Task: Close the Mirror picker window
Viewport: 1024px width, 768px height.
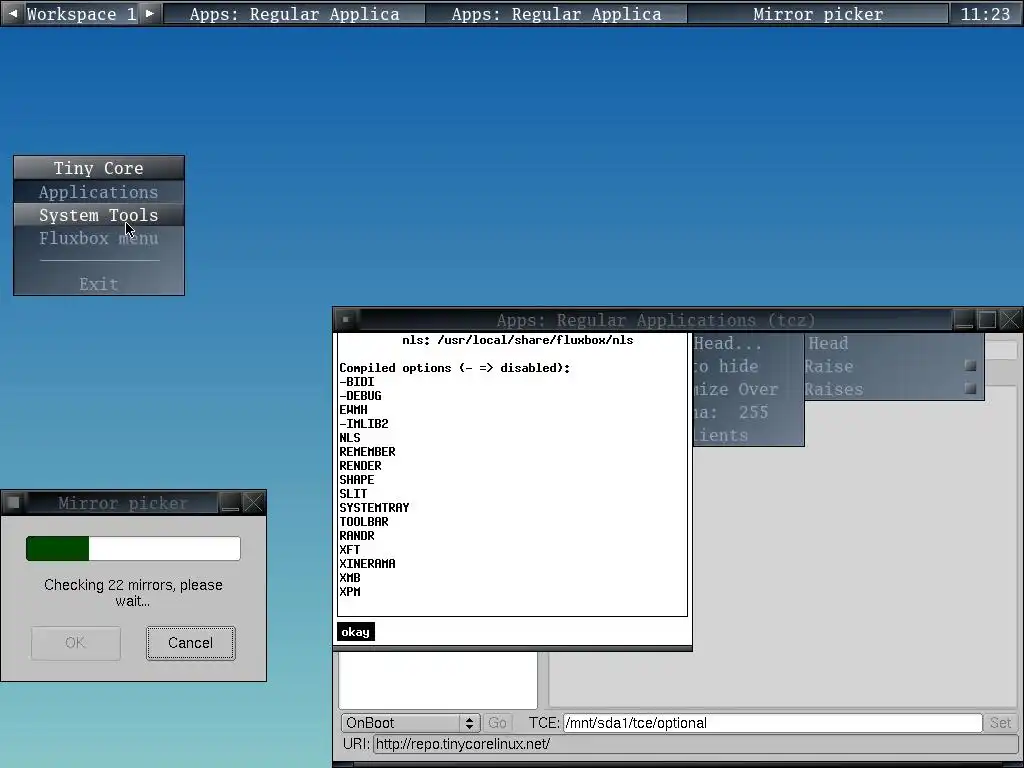Action: point(253,502)
